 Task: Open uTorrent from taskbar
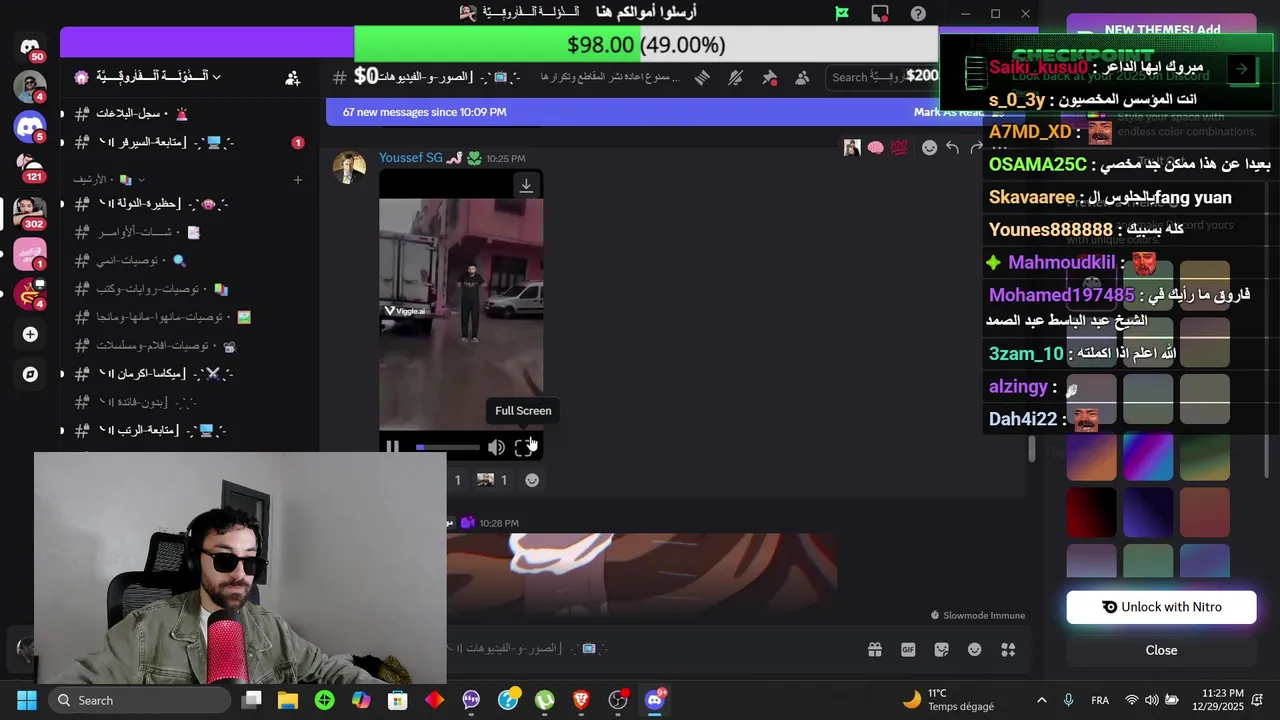coord(544,700)
